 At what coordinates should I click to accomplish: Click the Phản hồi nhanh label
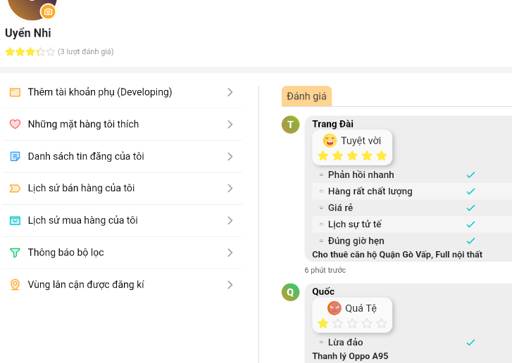coord(361,175)
